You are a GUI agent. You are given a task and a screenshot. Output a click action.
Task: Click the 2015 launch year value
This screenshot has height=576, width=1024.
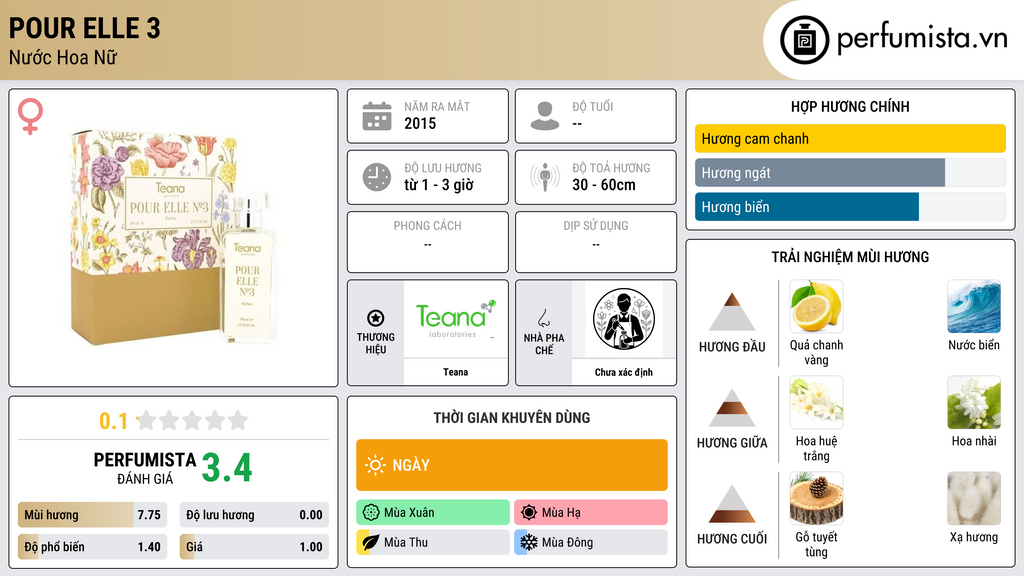pos(420,123)
